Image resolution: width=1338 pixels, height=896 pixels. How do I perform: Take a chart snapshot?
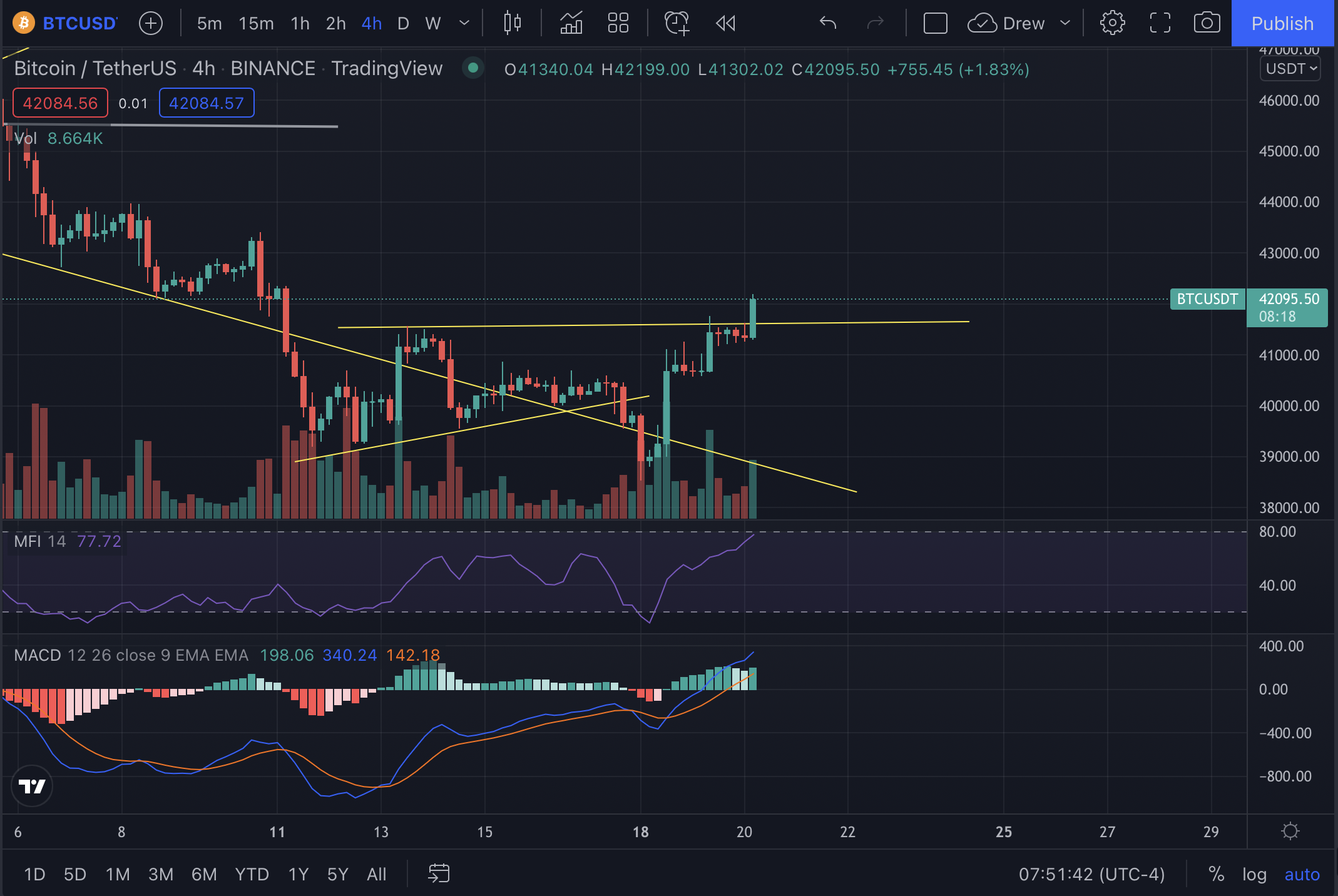click(x=1207, y=23)
